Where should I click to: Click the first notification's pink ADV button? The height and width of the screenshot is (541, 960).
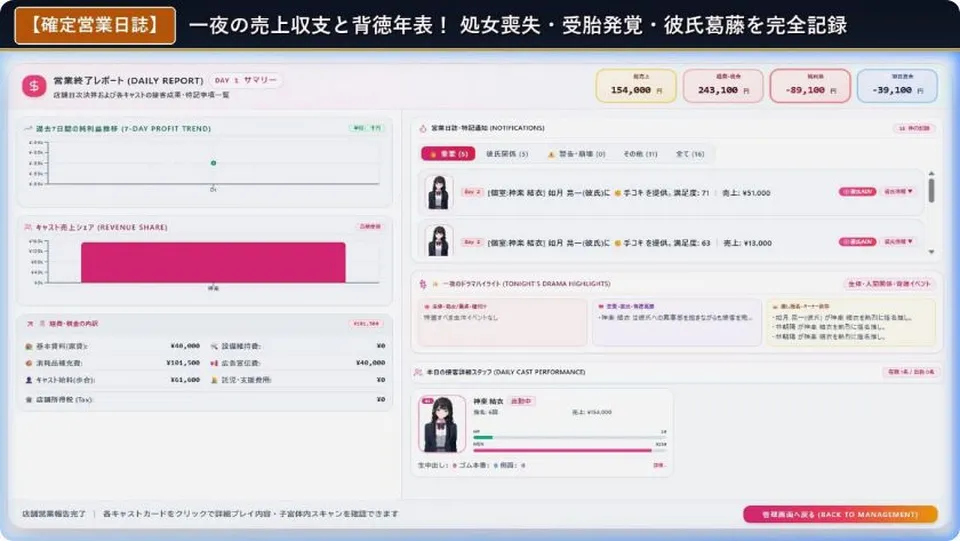click(857, 192)
